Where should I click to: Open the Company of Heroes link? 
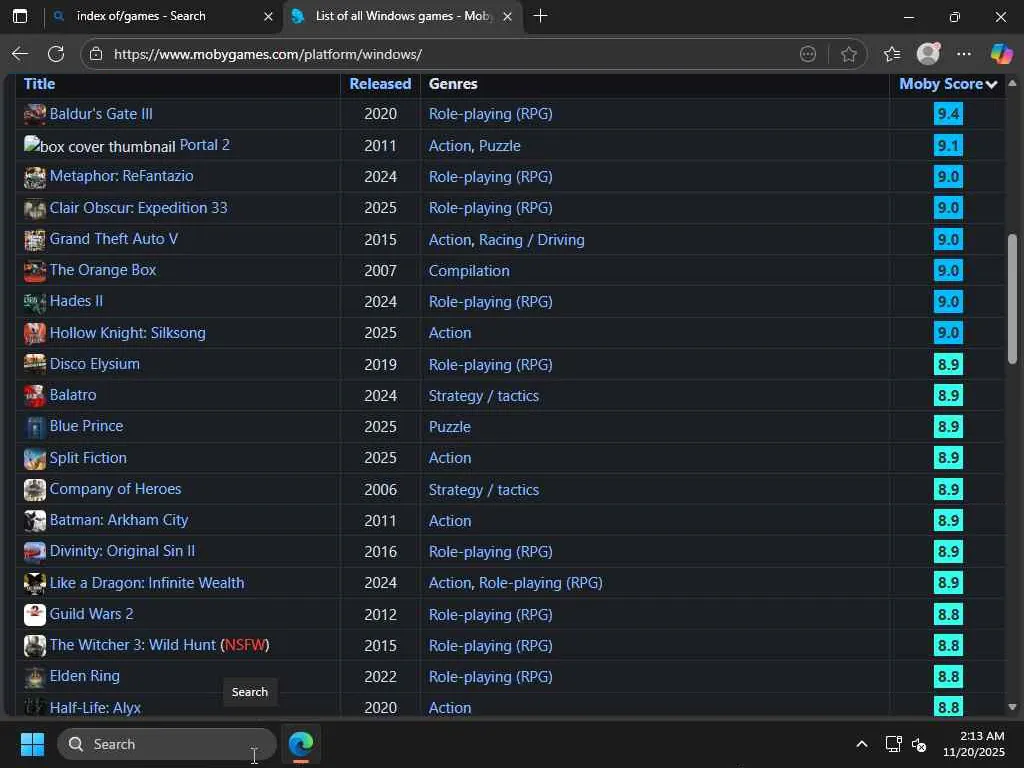click(x=116, y=489)
